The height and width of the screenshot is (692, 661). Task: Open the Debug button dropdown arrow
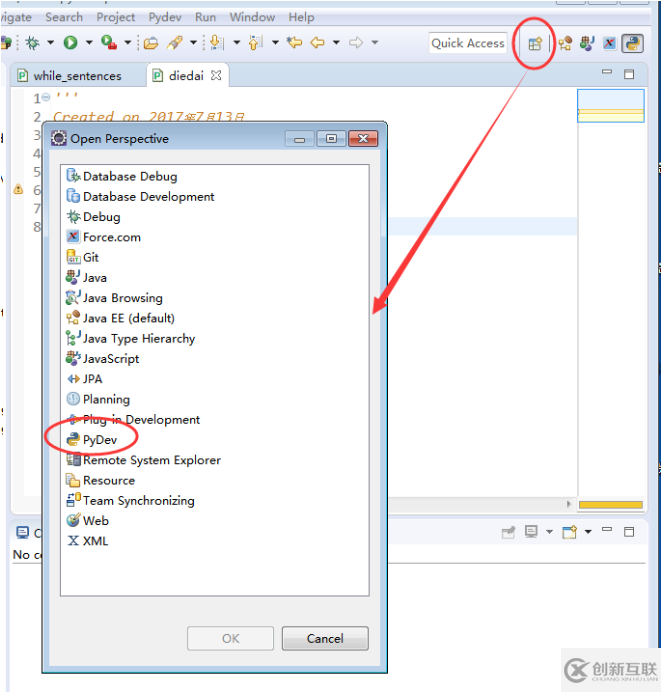[50, 43]
